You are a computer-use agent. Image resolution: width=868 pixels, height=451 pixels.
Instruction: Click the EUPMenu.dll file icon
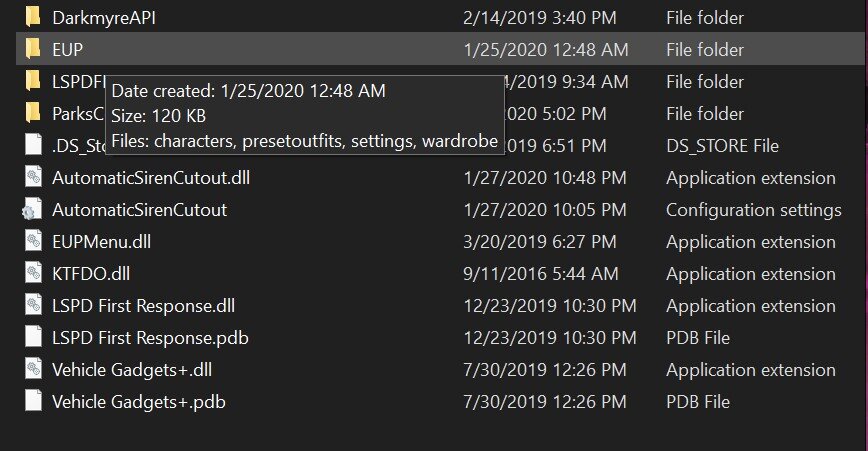click(x=33, y=242)
